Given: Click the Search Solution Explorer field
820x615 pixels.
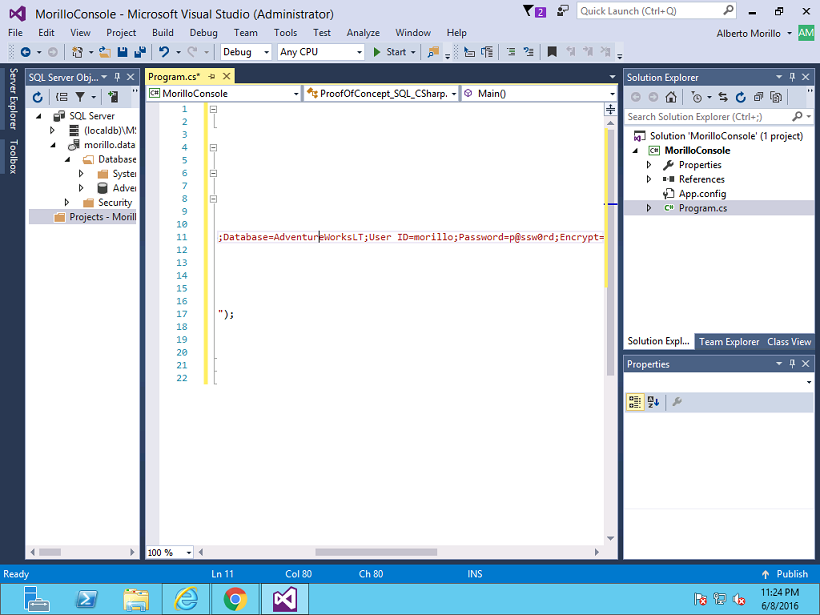Looking at the screenshot, I should pyautogui.click(x=719, y=117).
